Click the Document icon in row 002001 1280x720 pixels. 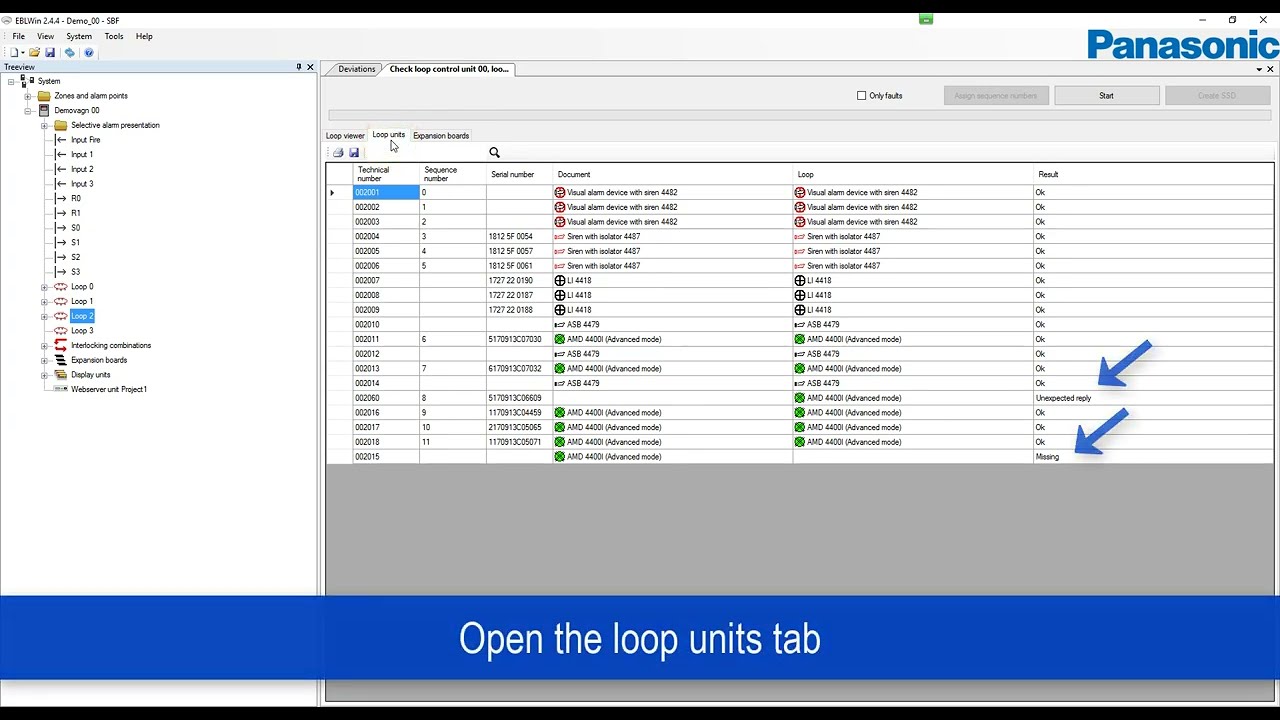[x=560, y=192]
